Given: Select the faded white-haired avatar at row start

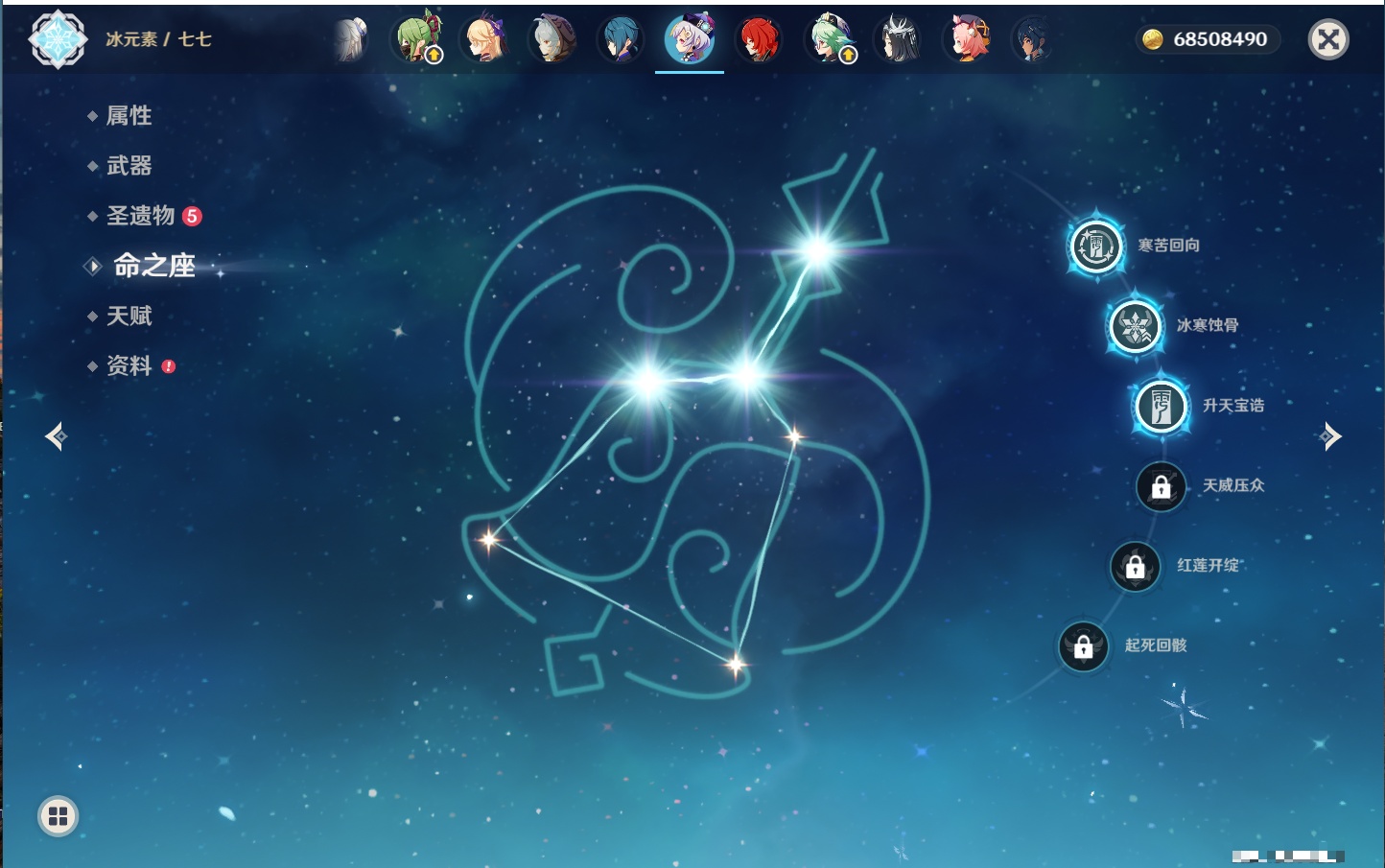Looking at the screenshot, I should click(351, 39).
